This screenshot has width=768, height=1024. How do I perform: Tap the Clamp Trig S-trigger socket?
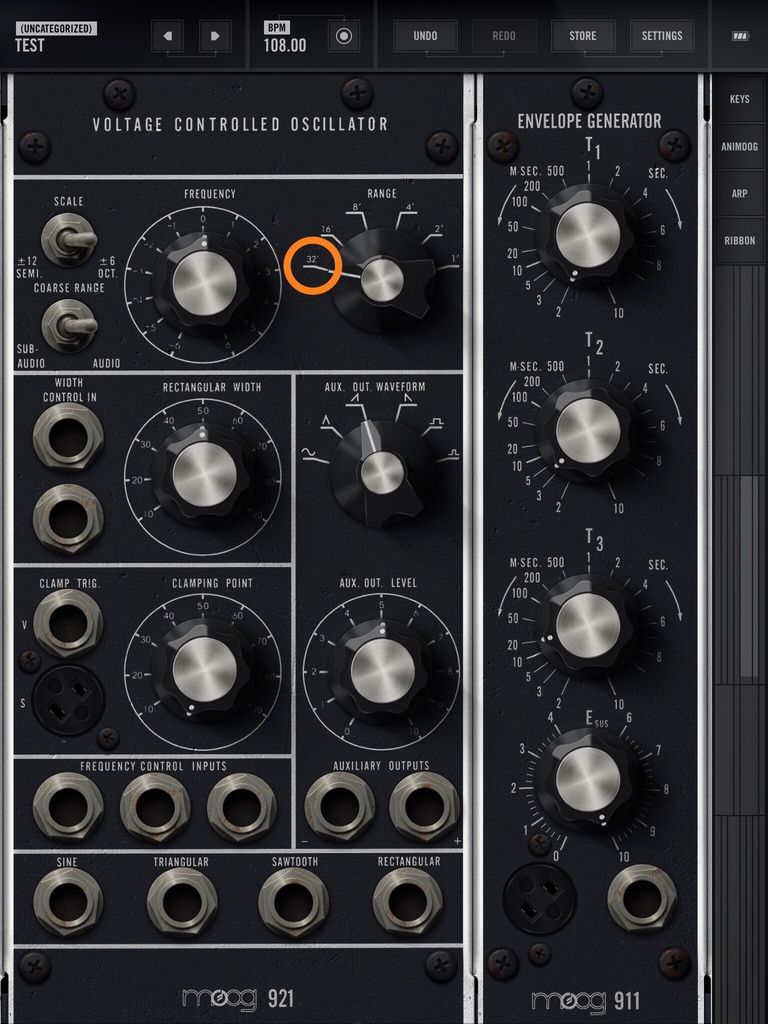pyautogui.click(x=69, y=699)
